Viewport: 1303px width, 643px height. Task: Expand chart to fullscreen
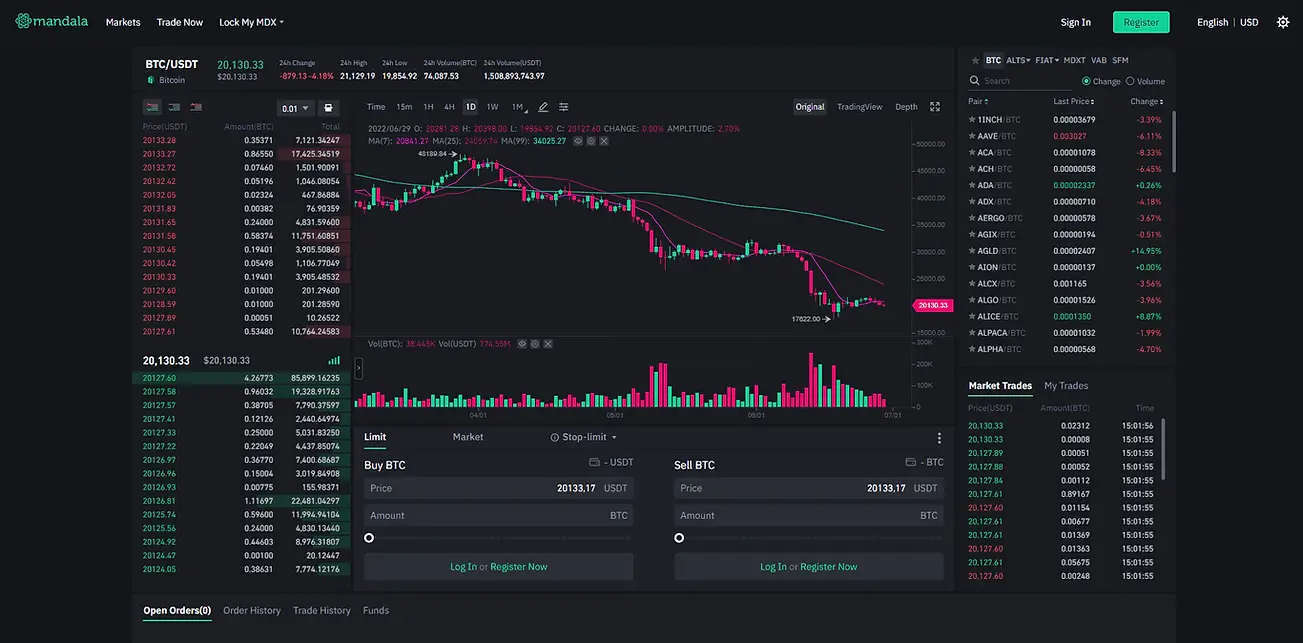[935, 107]
